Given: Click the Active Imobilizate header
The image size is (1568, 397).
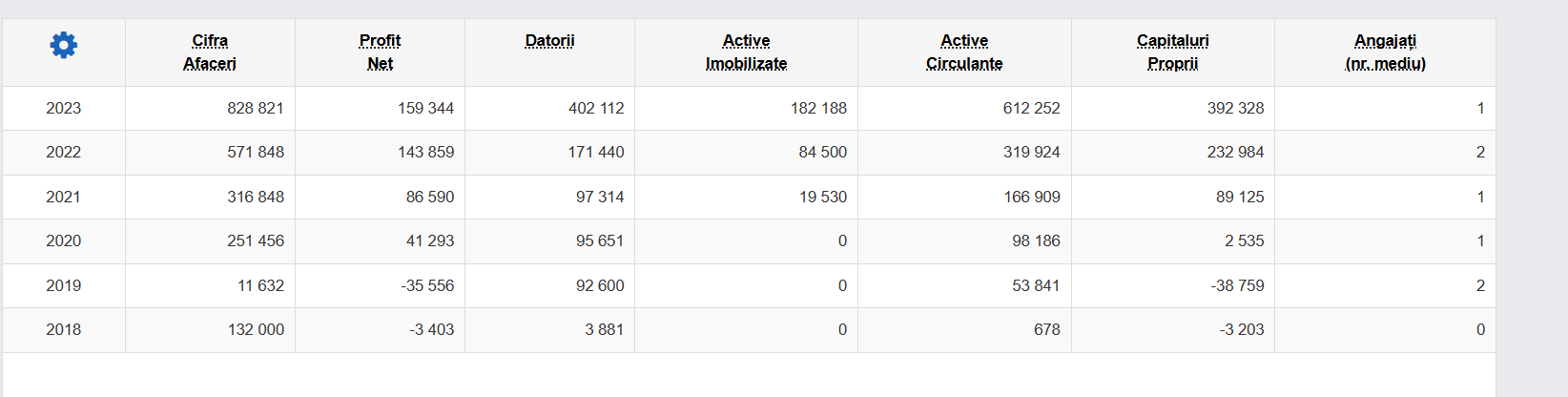Looking at the screenshot, I should click(746, 52).
